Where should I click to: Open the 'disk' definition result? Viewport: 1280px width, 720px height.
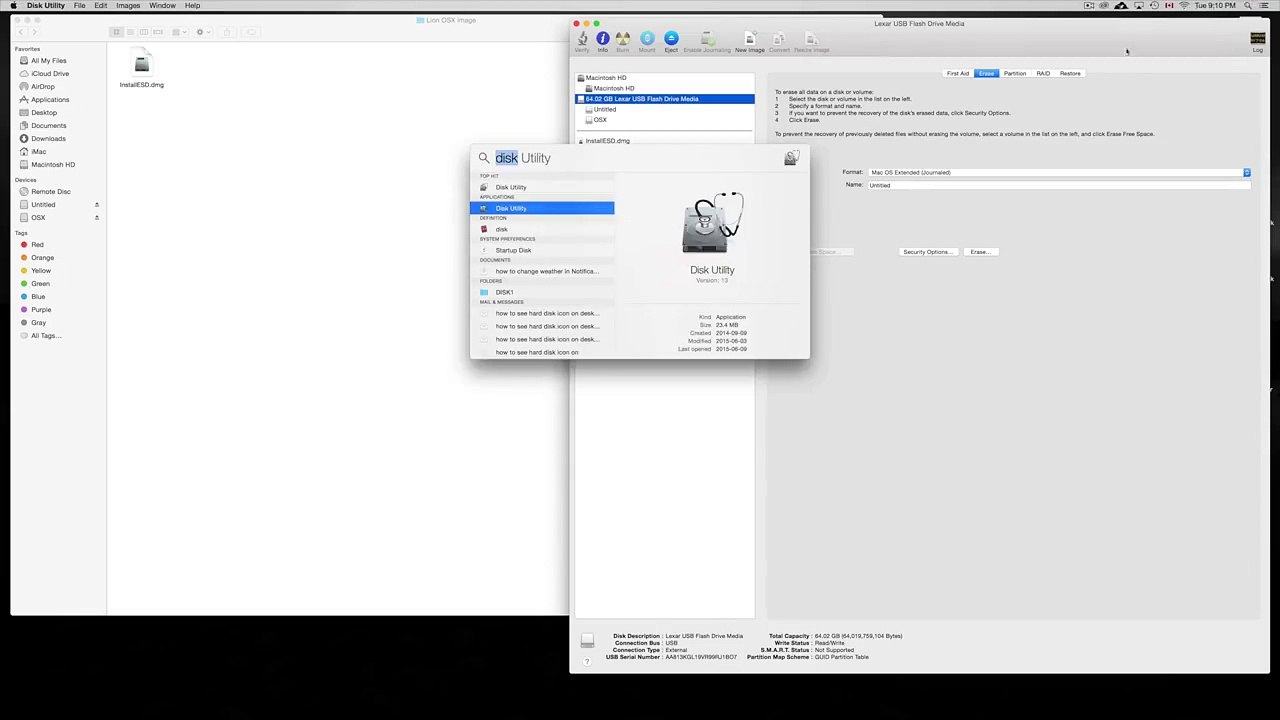pyautogui.click(x=542, y=229)
